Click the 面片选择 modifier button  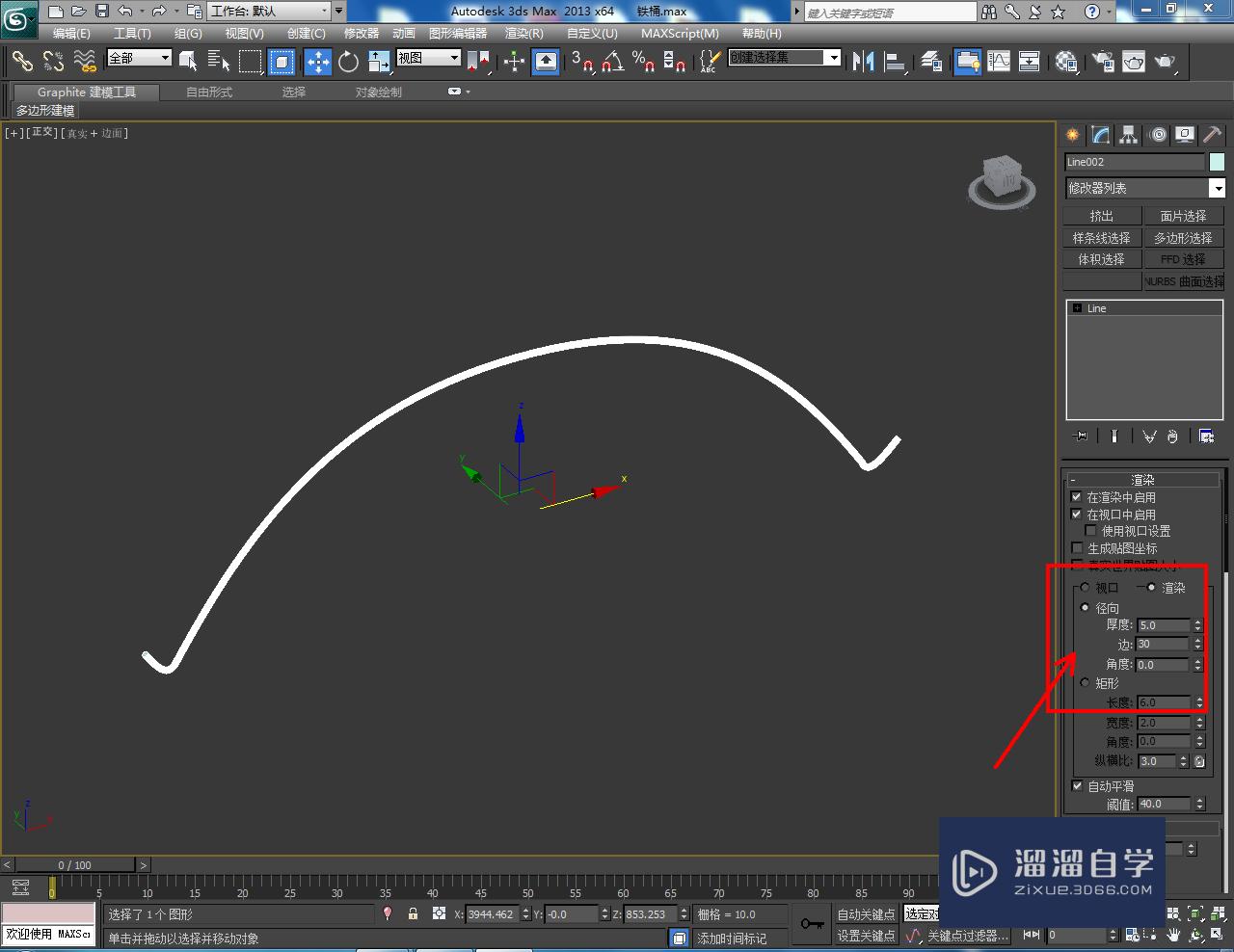tap(1184, 216)
